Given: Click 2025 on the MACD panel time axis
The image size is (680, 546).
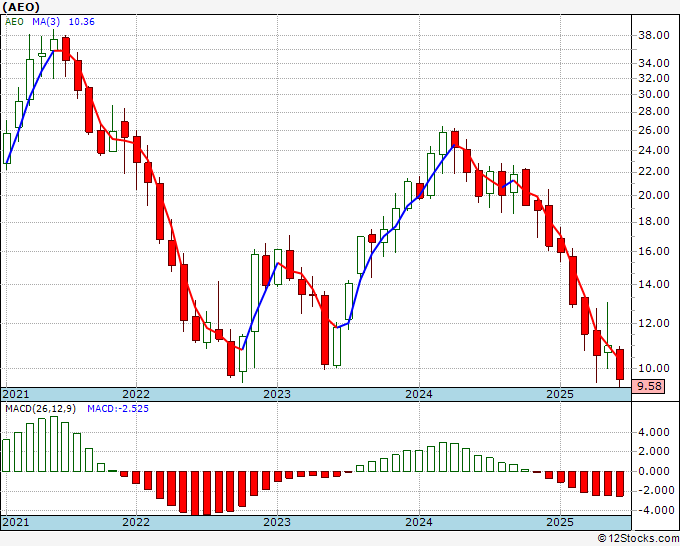Looking at the screenshot, I should (x=560, y=522).
